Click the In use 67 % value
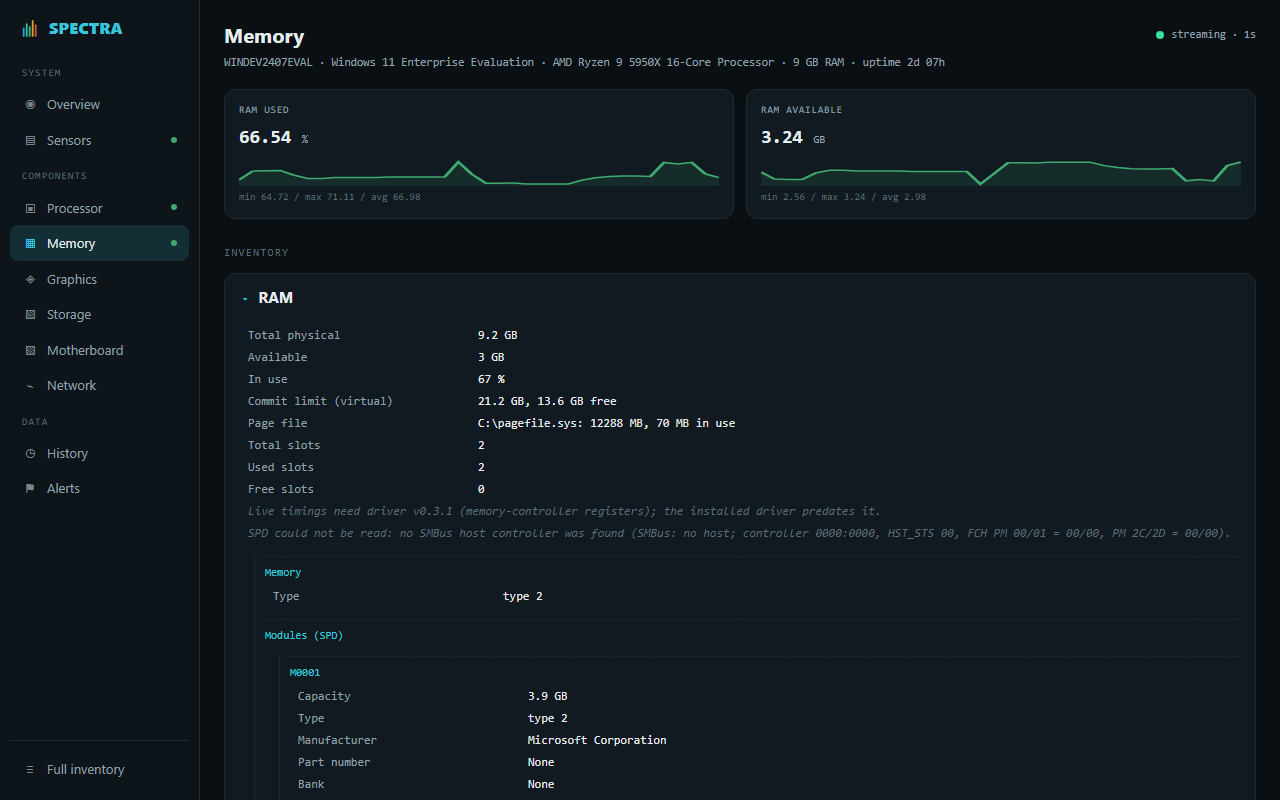 [491, 379]
